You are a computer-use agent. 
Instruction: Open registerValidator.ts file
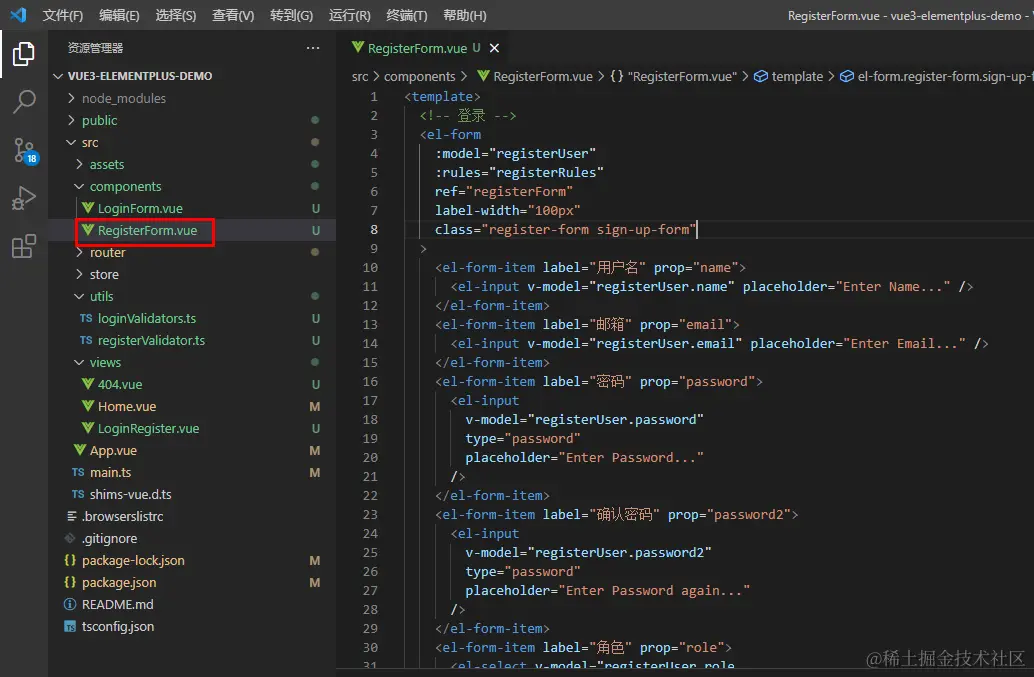coord(151,340)
